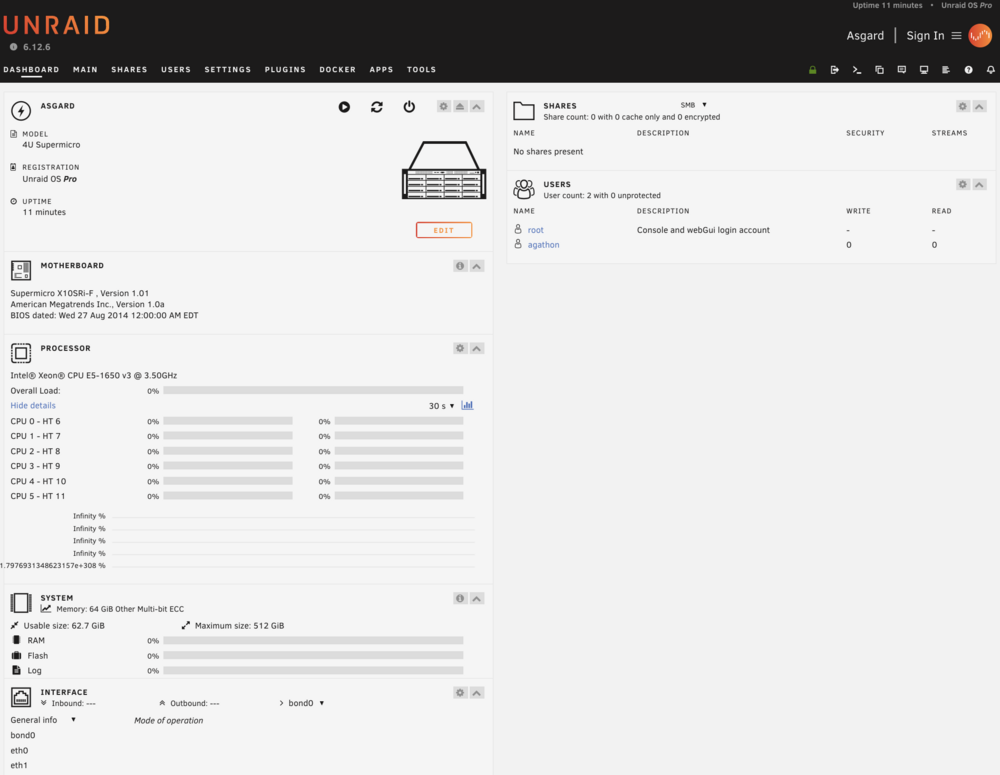Open the 30 s chart interval dropdown
Viewport: 1000px width, 775px height.
click(441, 406)
